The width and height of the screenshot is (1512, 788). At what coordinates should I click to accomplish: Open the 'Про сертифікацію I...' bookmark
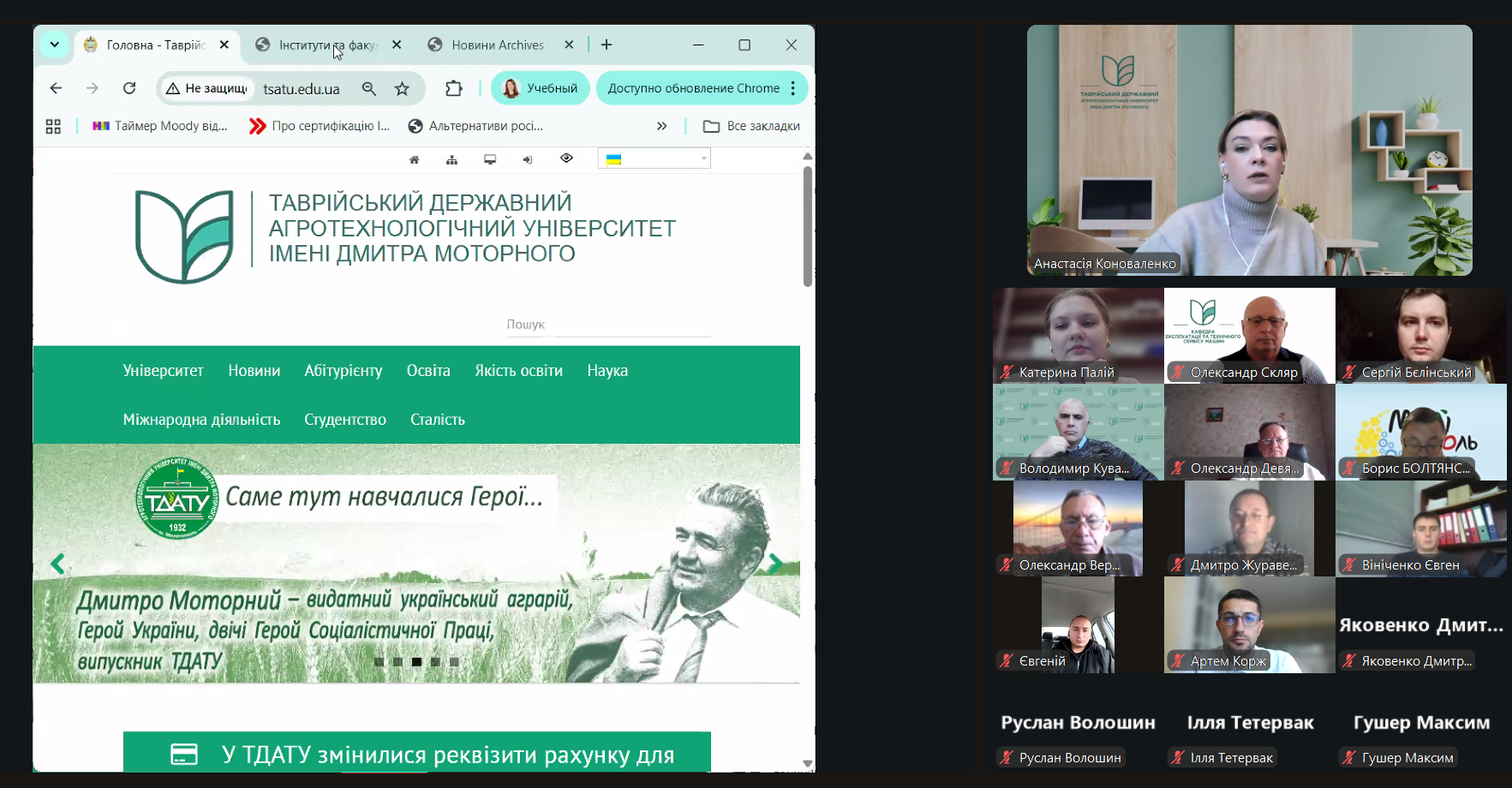tap(320, 126)
